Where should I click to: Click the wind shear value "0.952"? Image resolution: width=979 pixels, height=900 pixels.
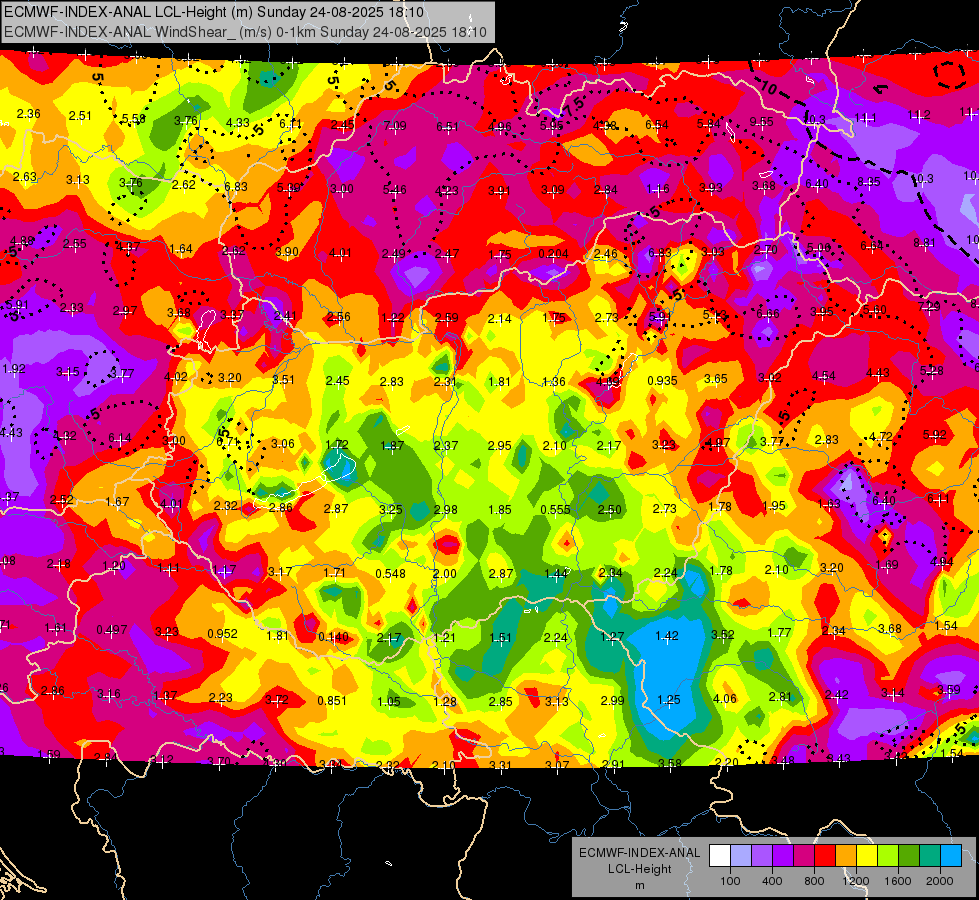[x=222, y=633]
